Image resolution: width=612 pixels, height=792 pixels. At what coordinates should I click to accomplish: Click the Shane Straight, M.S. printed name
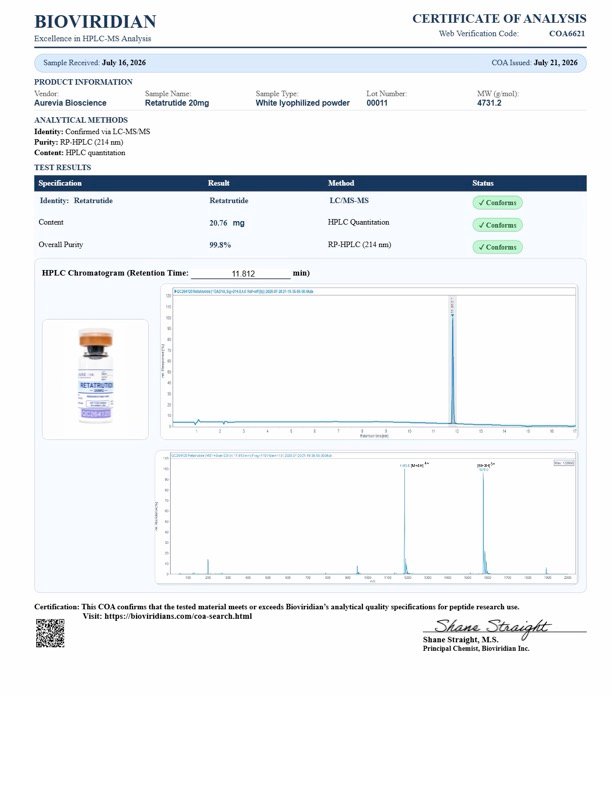461,639
